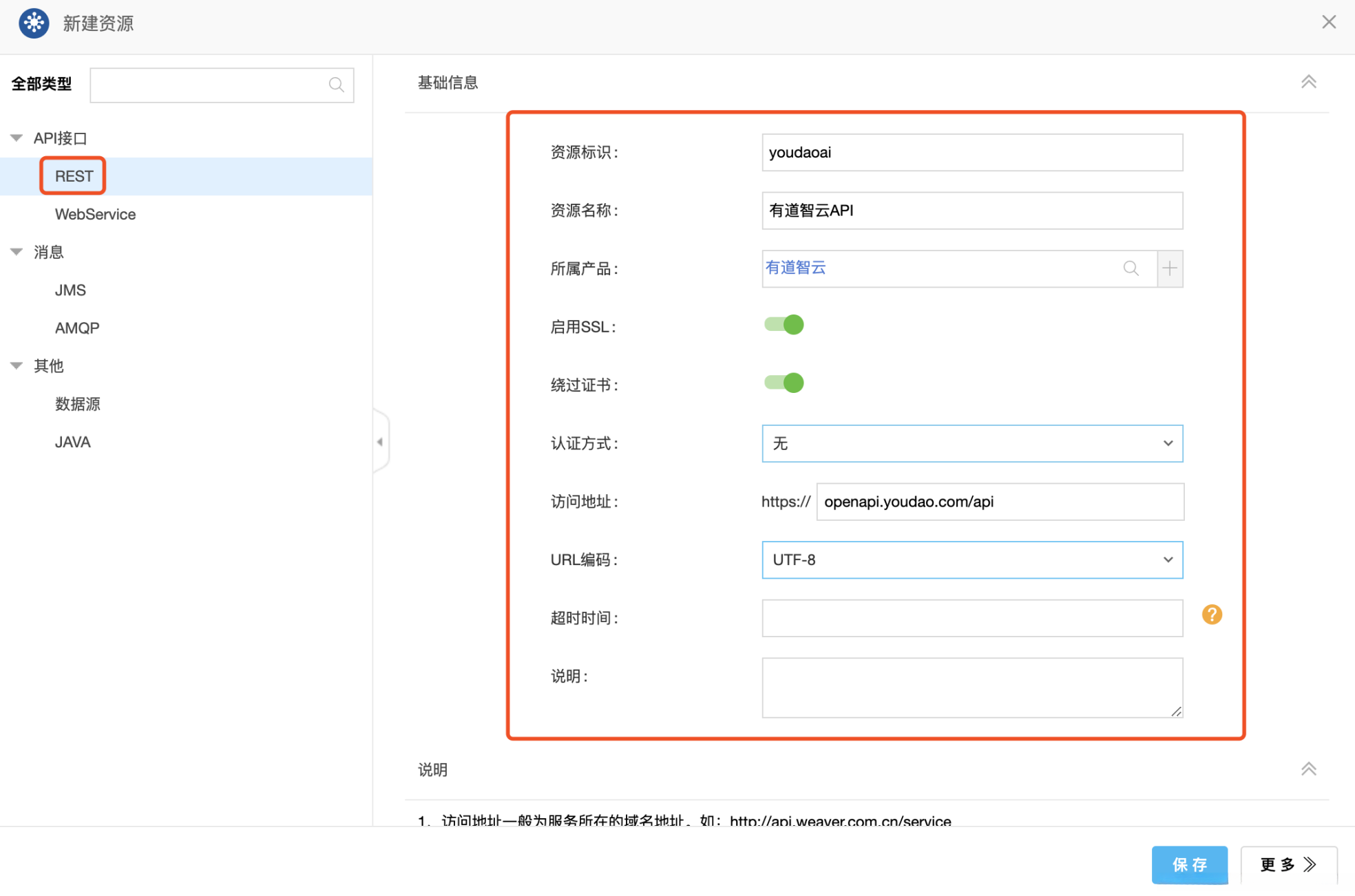This screenshot has height=896, width=1355.
Task: Select JAVA under 其他
Action: click(x=72, y=441)
